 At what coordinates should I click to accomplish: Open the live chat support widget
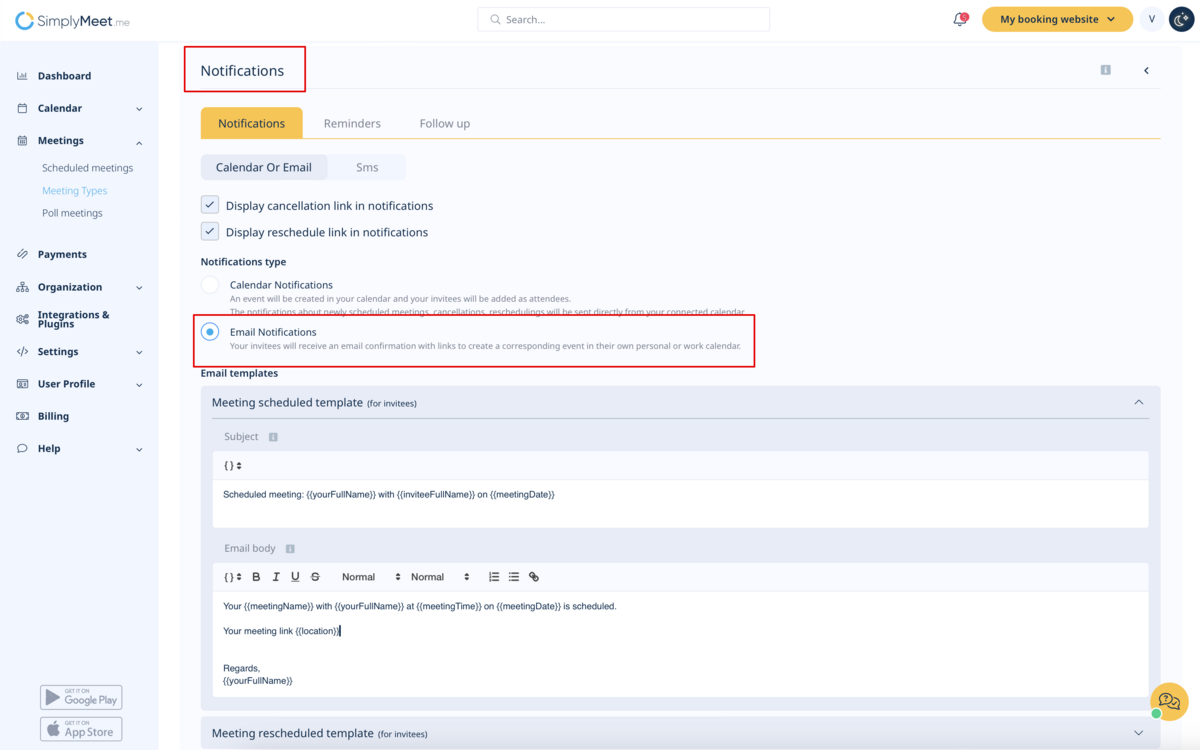tap(1168, 702)
